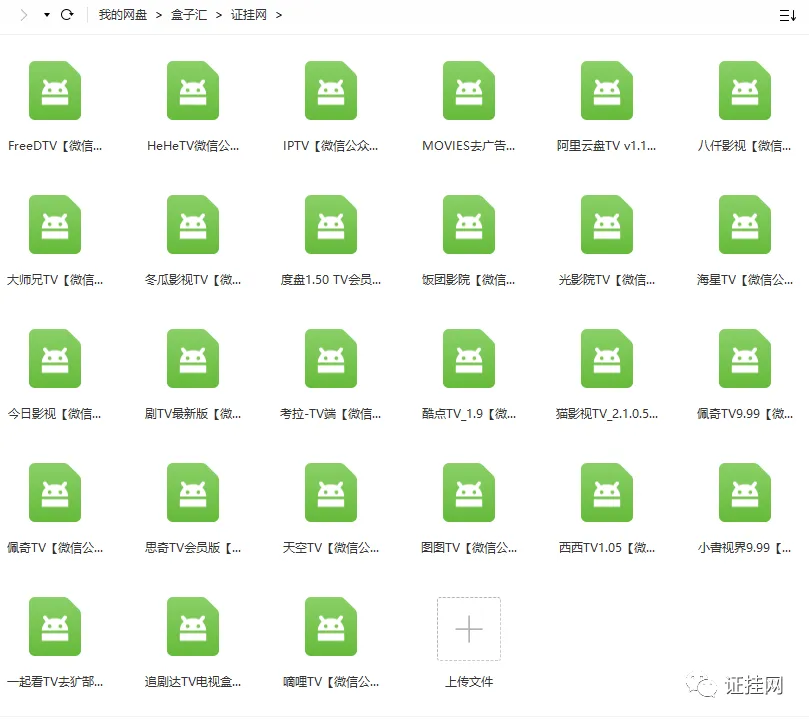Select the 八仟影视 APK file icon
Viewport: 809px width, 720px height.
[745, 90]
